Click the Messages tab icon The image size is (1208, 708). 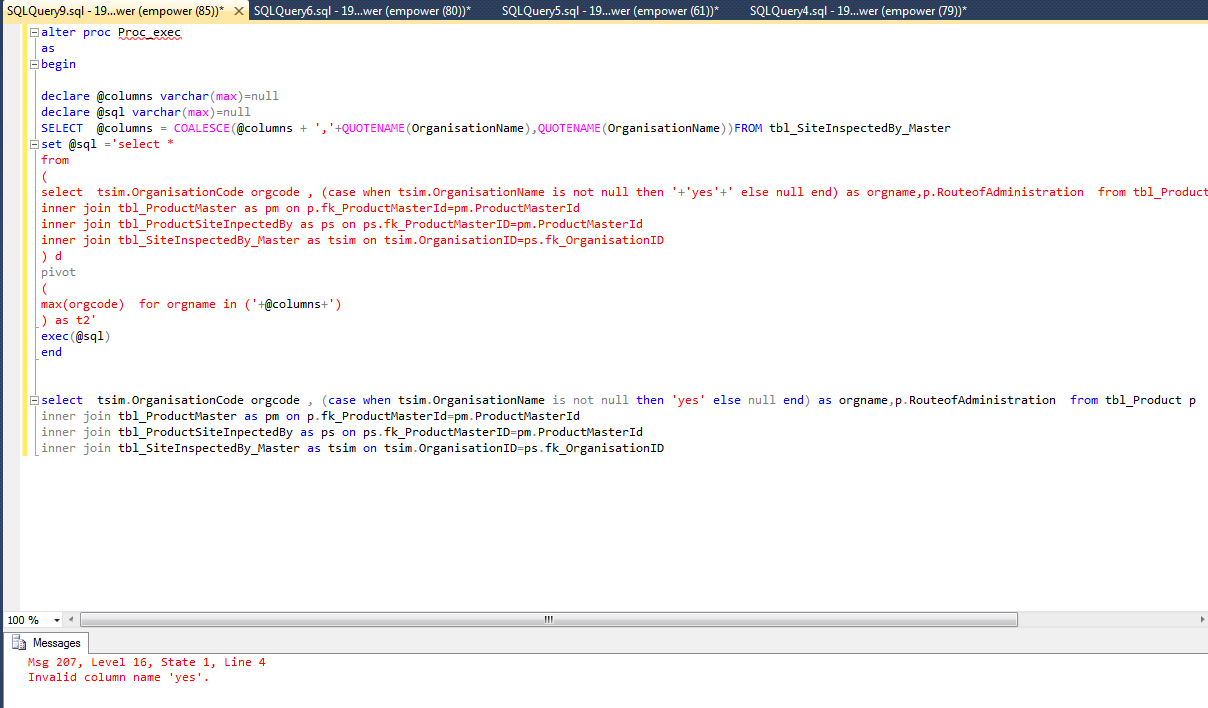pos(20,643)
